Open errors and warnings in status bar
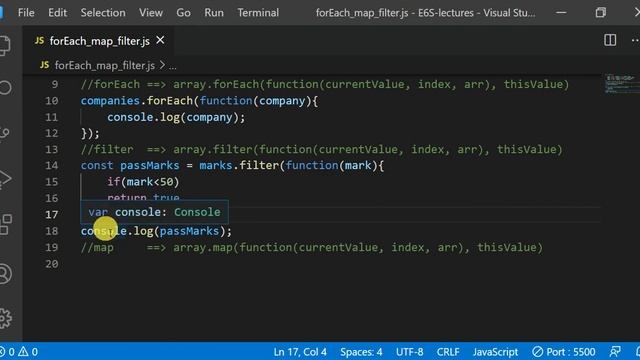 19,351
